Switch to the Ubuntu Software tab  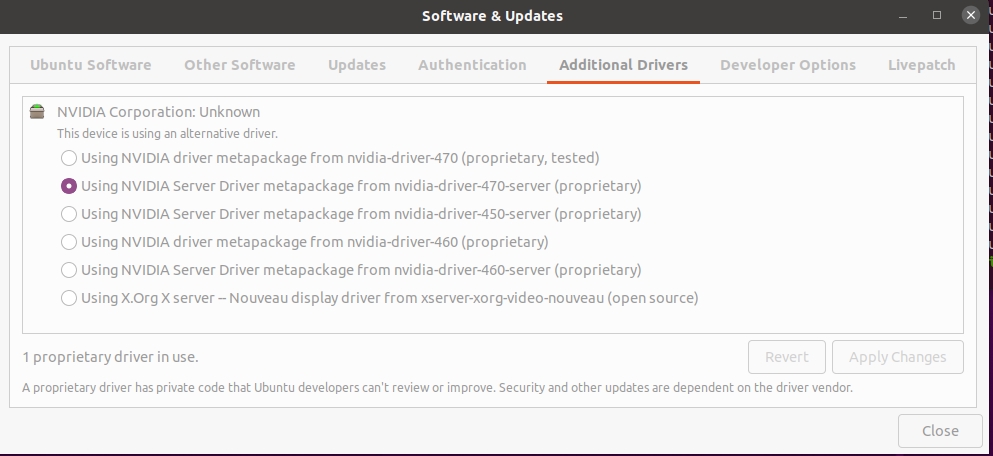pyautogui.click(x=91, y=65)
